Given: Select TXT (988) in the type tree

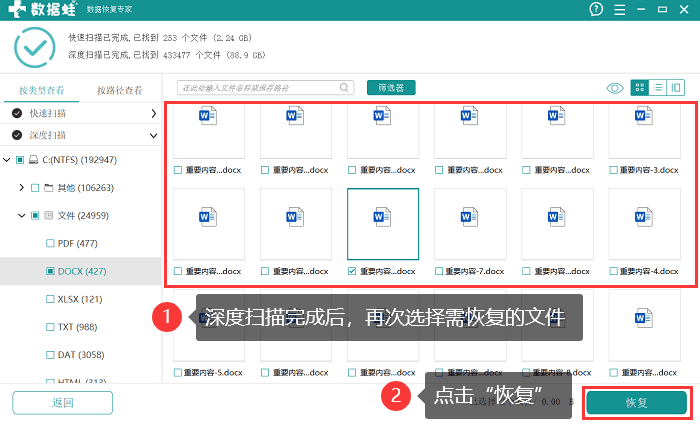Looking at the screenshot, I should [x=78, y=327].
